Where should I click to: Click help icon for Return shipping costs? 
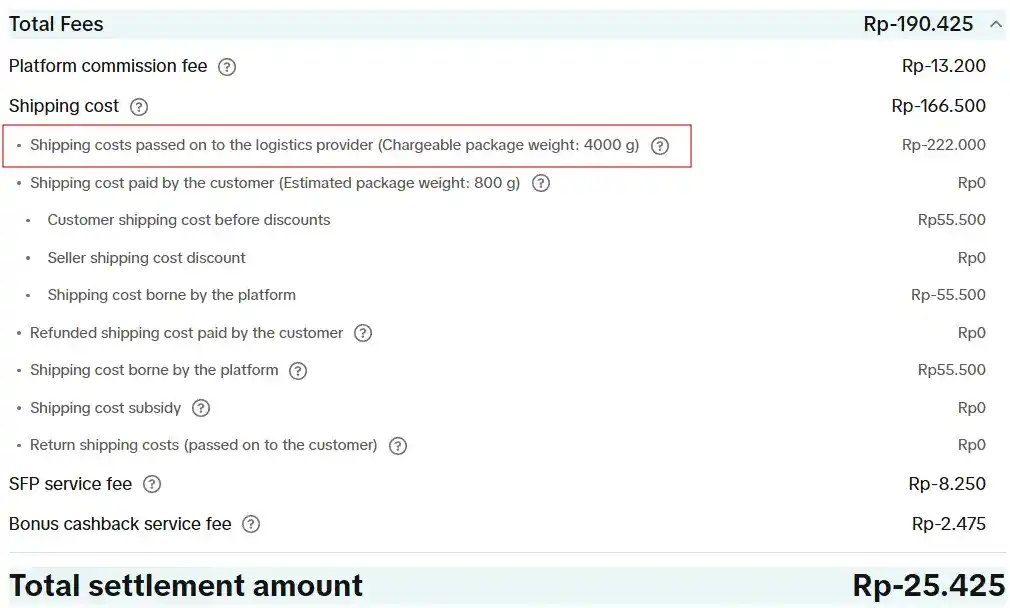398,446
